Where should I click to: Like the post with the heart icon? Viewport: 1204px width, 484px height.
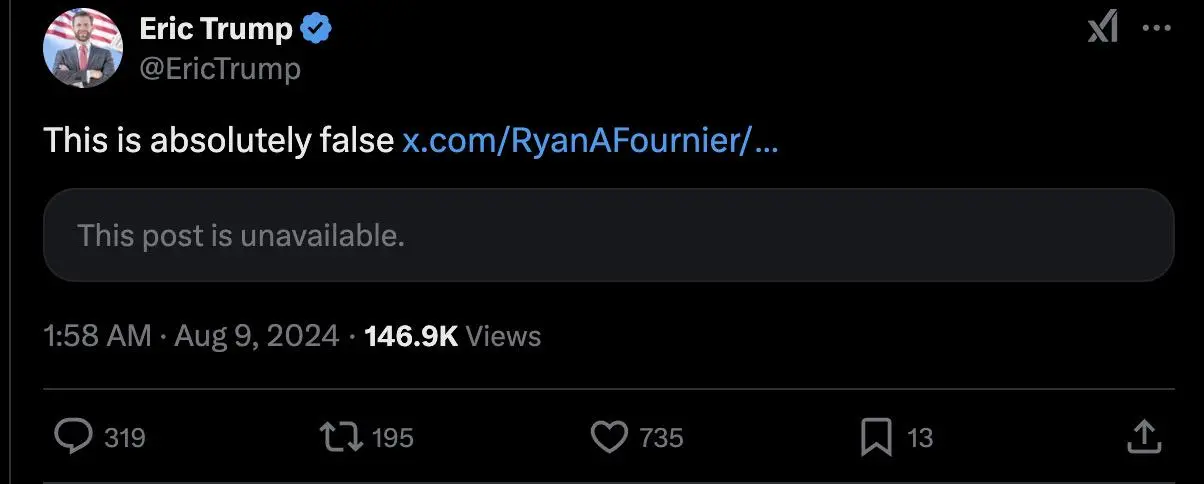coord(608,437)
